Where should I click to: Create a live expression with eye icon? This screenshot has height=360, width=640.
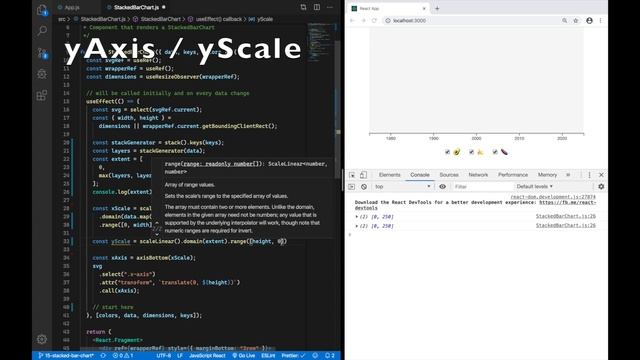(x=442, y=187)
